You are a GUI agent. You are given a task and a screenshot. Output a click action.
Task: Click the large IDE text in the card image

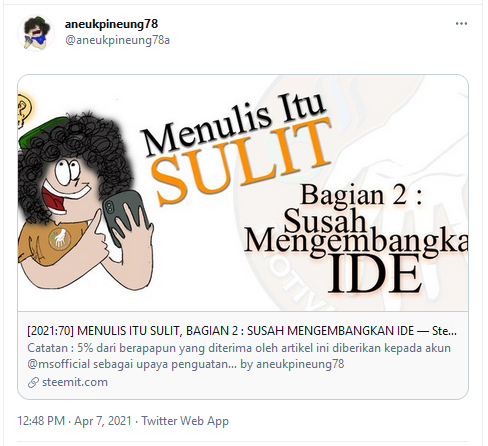(375, 274)
